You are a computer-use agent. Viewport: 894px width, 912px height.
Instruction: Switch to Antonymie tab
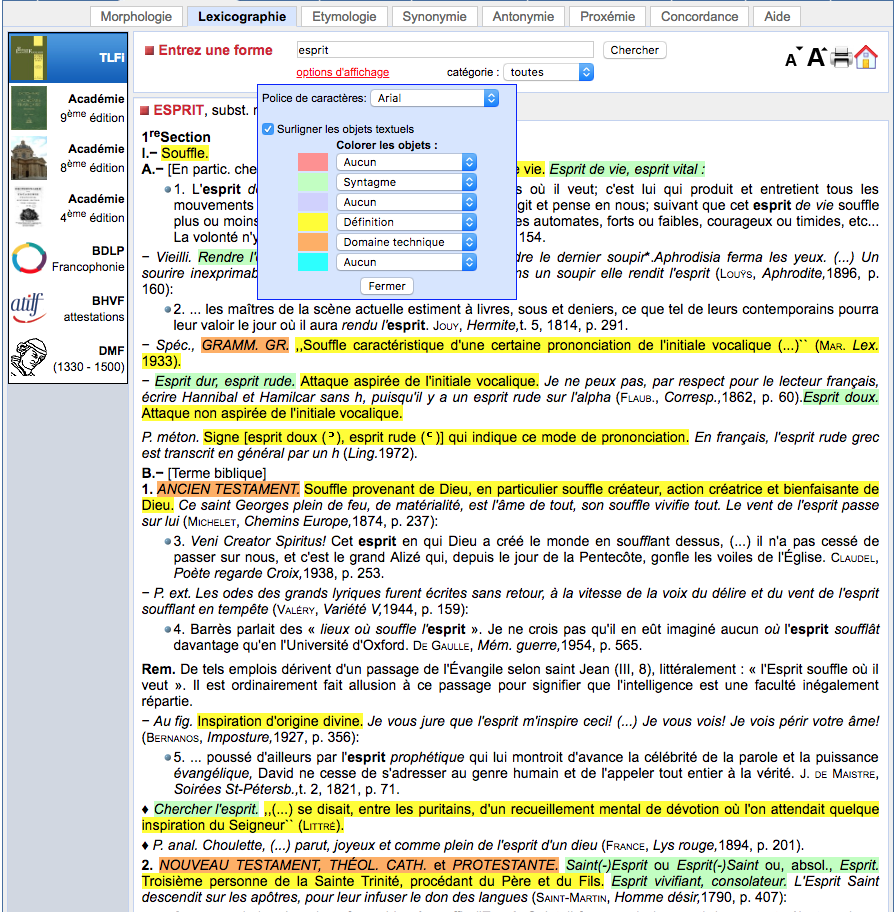[x=523, y=16]
